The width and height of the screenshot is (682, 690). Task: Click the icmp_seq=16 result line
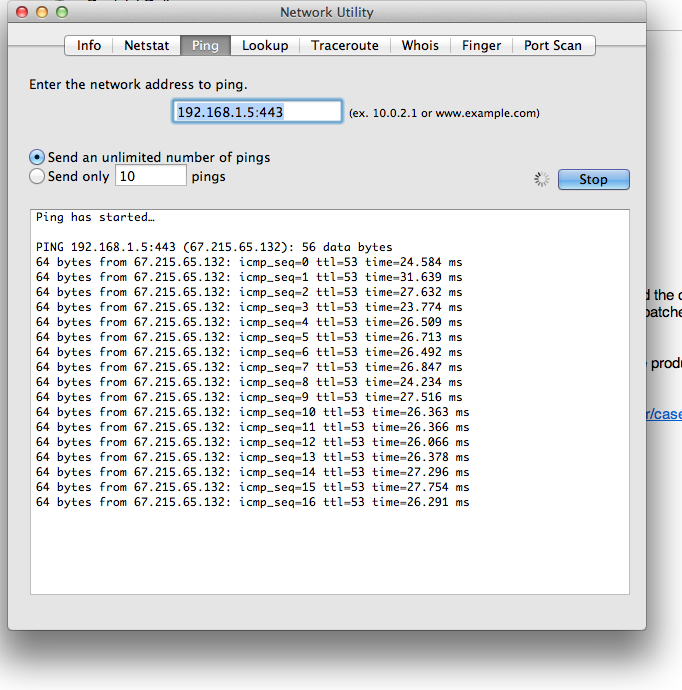point(253,502)
